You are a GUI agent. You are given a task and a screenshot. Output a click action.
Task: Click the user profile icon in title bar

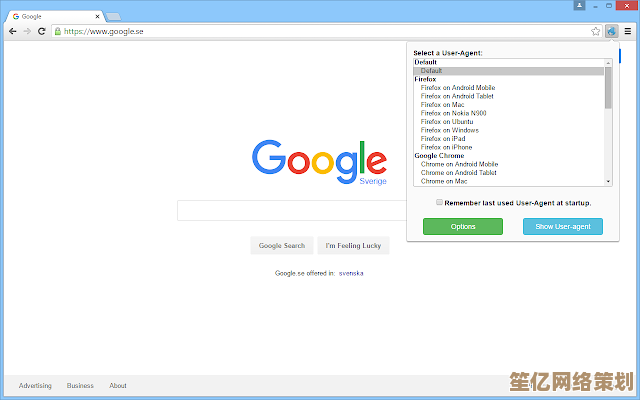click(579, 6)
